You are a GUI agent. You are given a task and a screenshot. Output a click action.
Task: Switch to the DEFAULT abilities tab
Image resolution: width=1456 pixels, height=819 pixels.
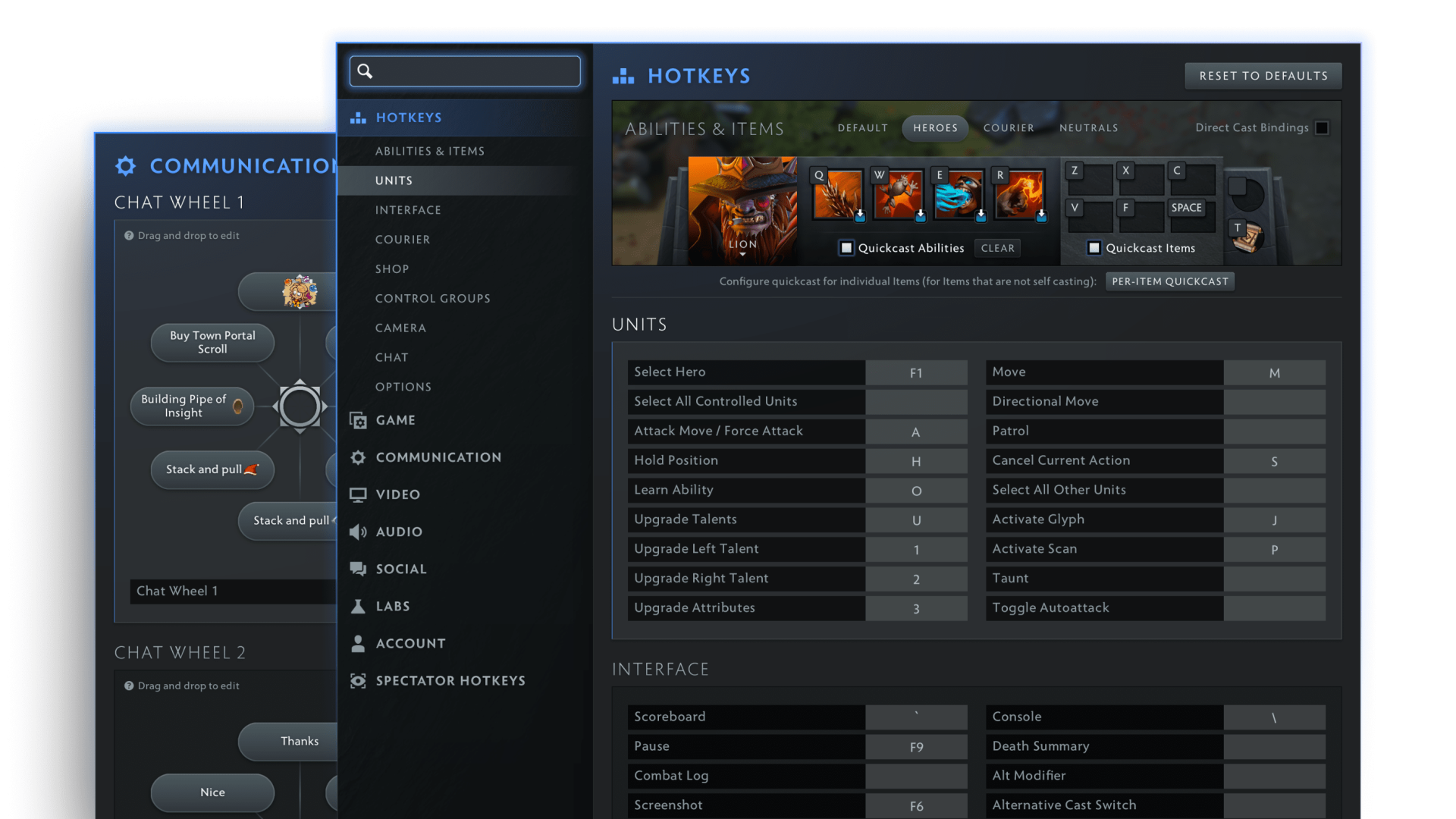(862, 128)
